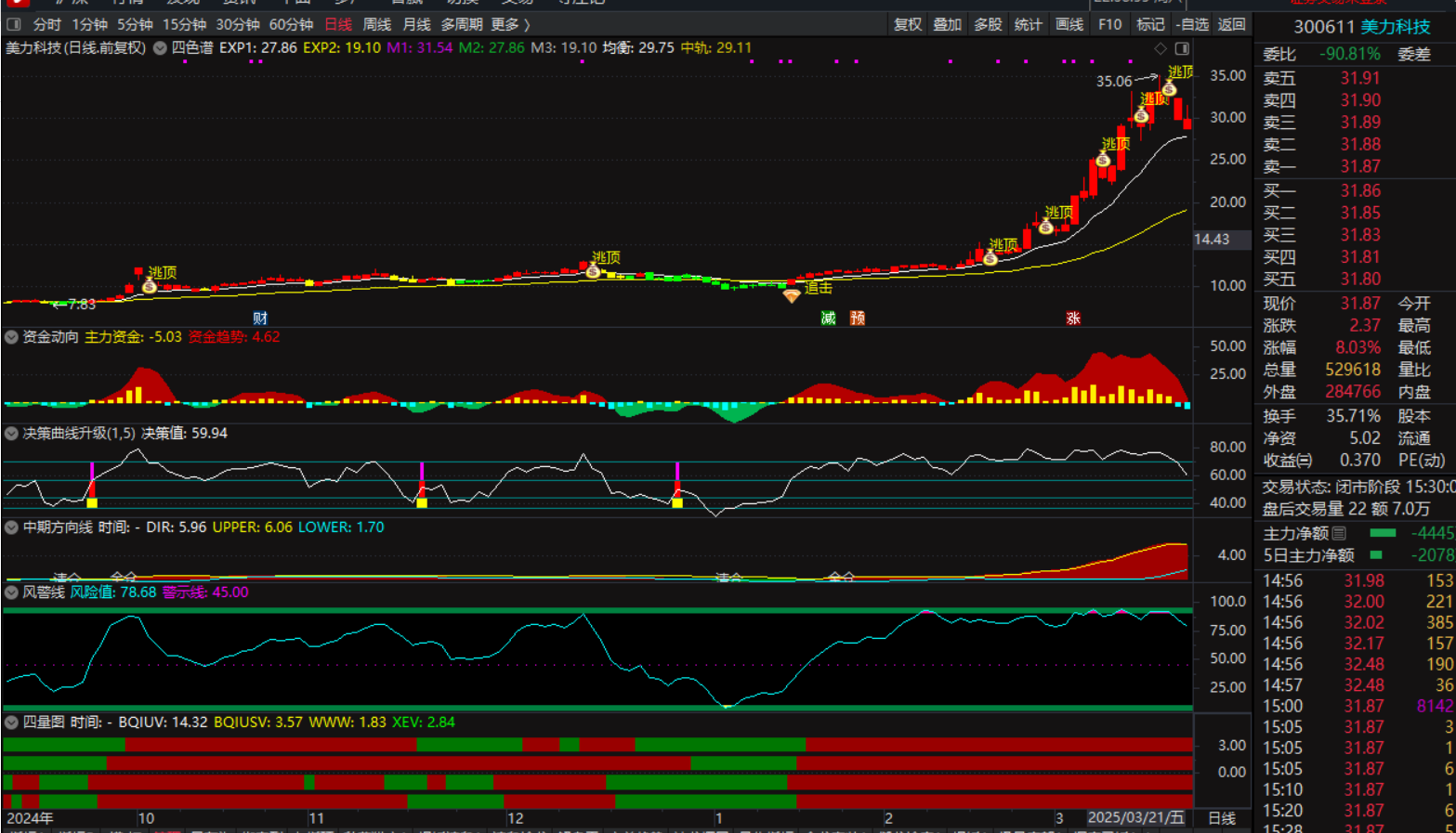Open the 四色谱 indicator dropdown
This screenshot has width=1456, height=833.
click(x=160, y=48)
